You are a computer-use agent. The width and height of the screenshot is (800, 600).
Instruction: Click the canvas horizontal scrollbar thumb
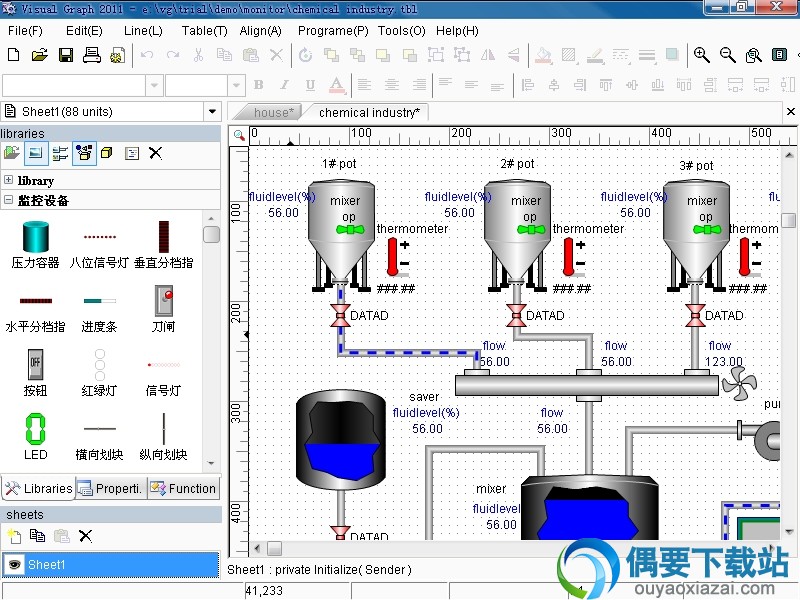274,548
